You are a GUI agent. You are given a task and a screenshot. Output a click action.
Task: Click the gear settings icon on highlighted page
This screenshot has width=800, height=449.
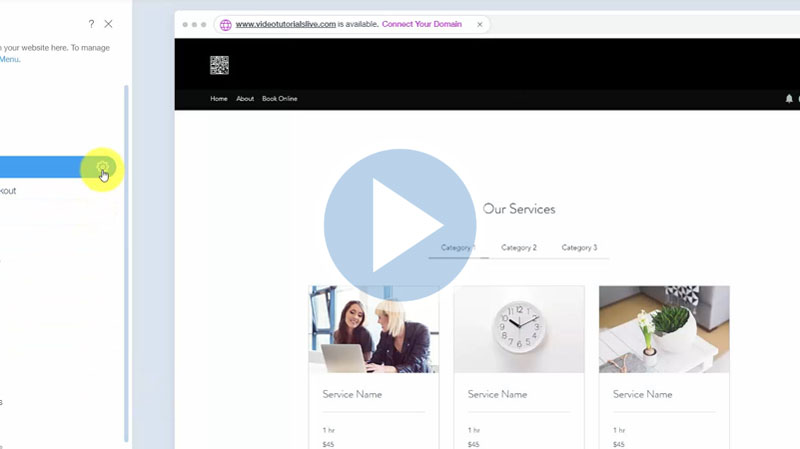[x=103, y=167]
